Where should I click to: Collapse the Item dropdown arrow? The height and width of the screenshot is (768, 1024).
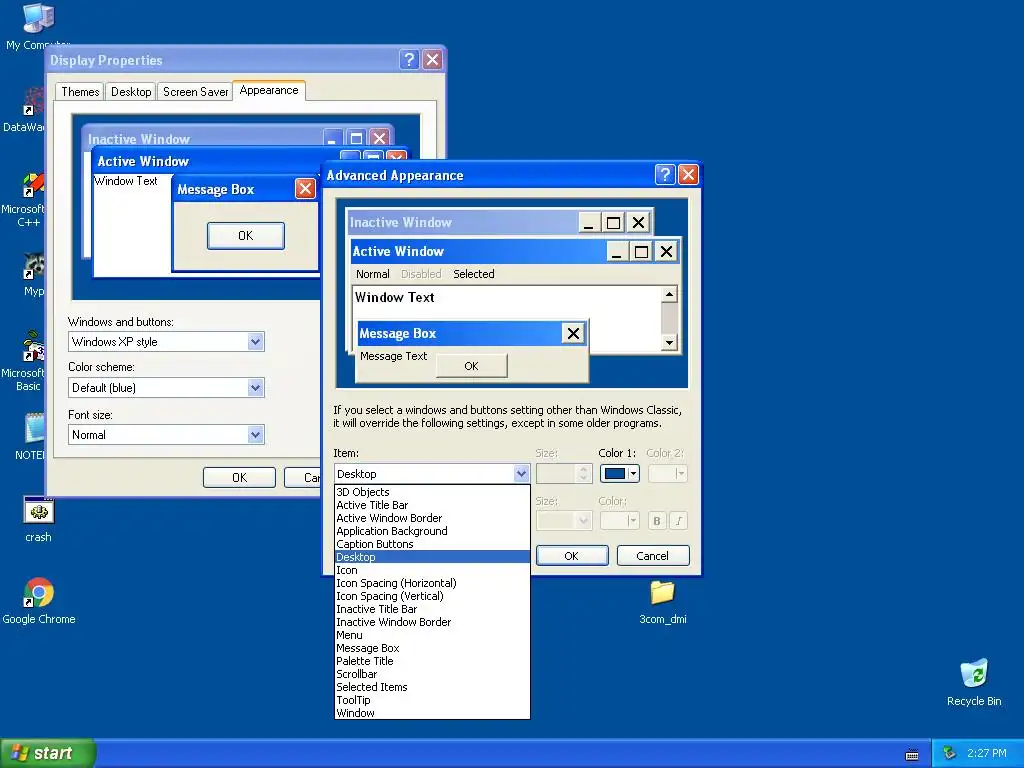coord(520,473)
